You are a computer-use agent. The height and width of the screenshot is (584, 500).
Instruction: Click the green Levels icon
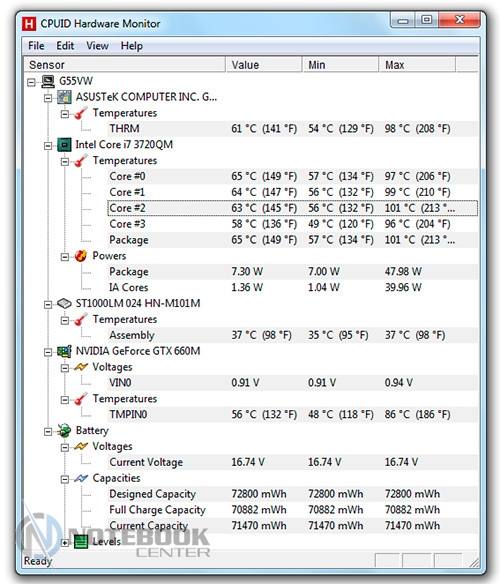[x=81, y=542]
